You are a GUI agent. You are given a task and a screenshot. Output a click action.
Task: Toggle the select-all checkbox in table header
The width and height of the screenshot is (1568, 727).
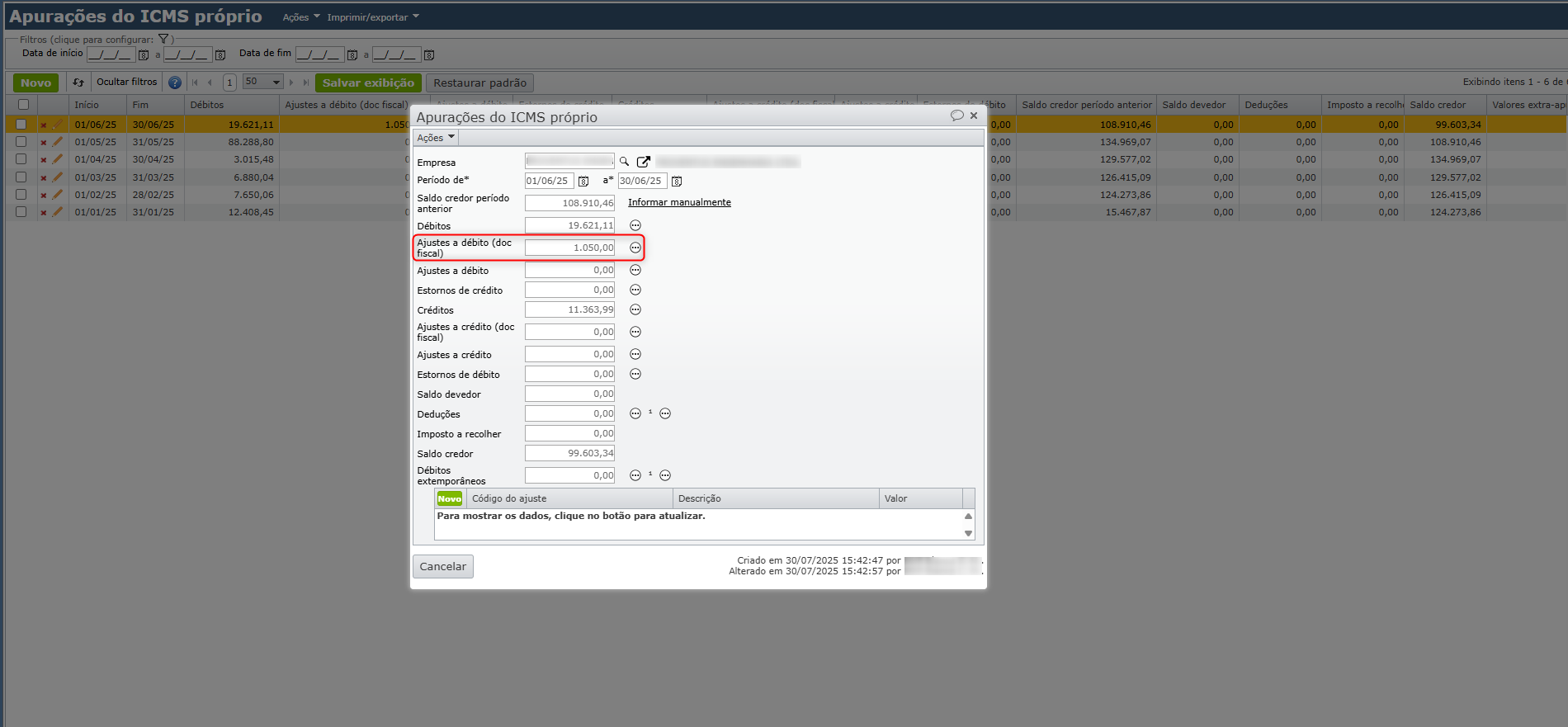pyautogui.click(x=23, y=105)
